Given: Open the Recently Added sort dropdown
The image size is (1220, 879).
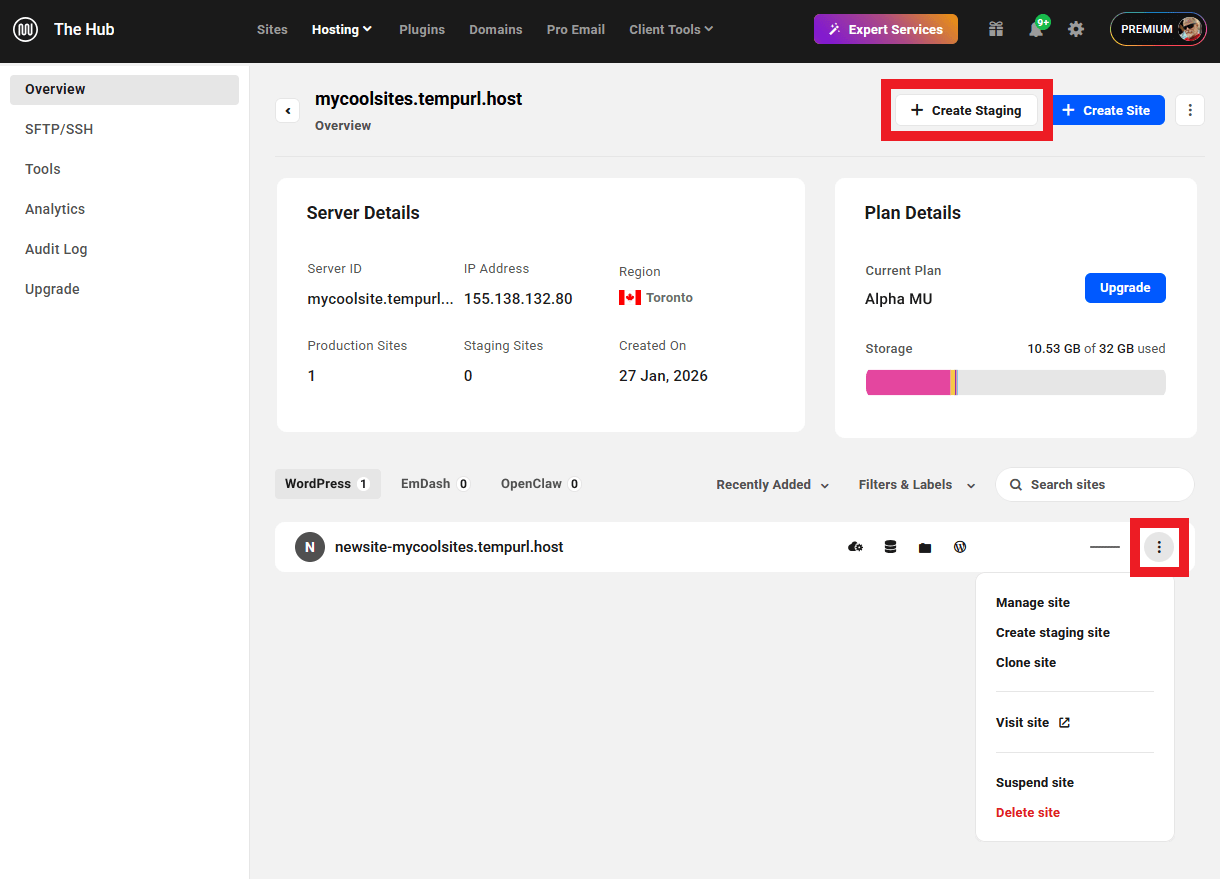Looking at the screenshot, I should coord(773,484).
